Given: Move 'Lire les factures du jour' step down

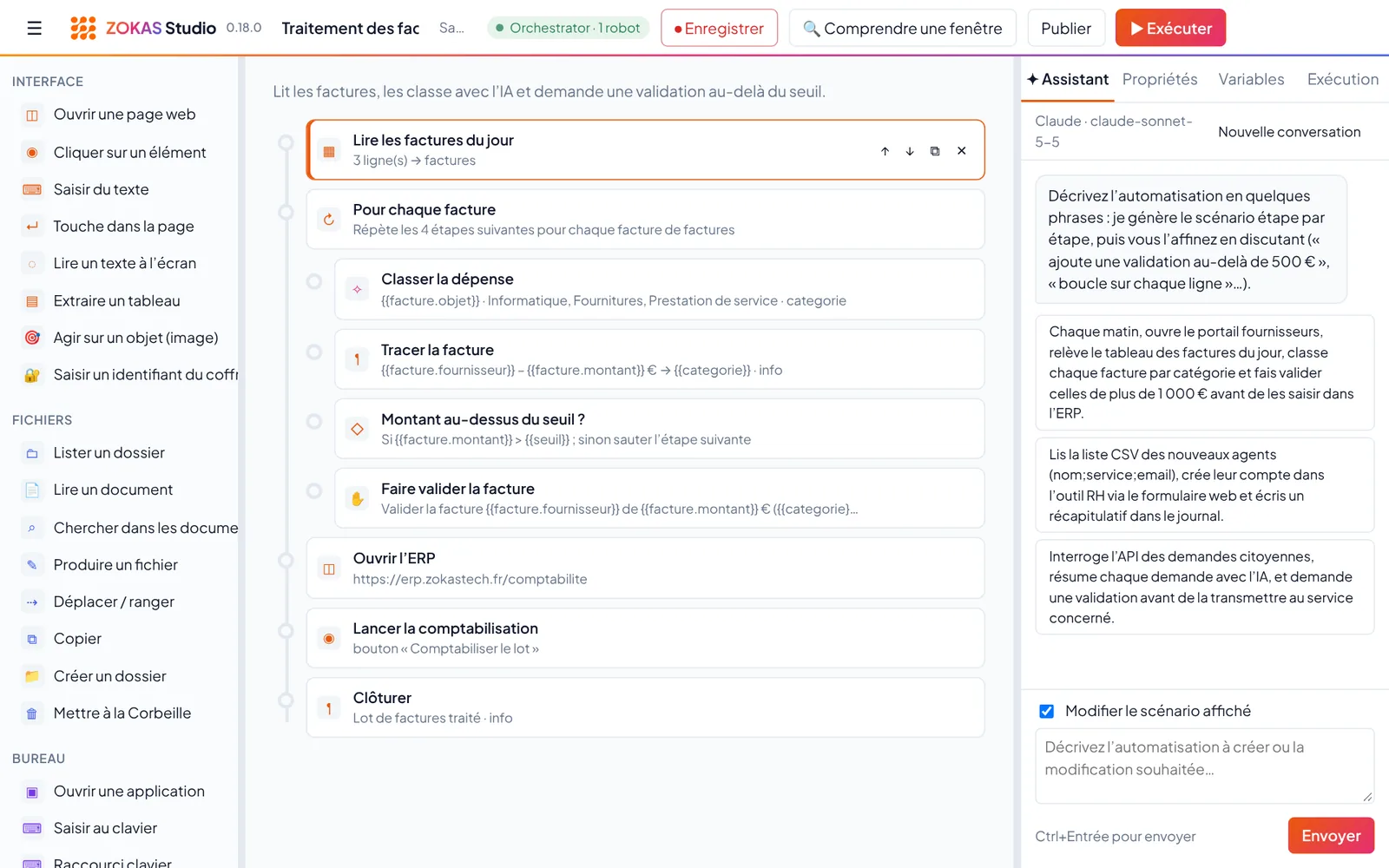Looking at the screenshot, I should tap(910, 151).
